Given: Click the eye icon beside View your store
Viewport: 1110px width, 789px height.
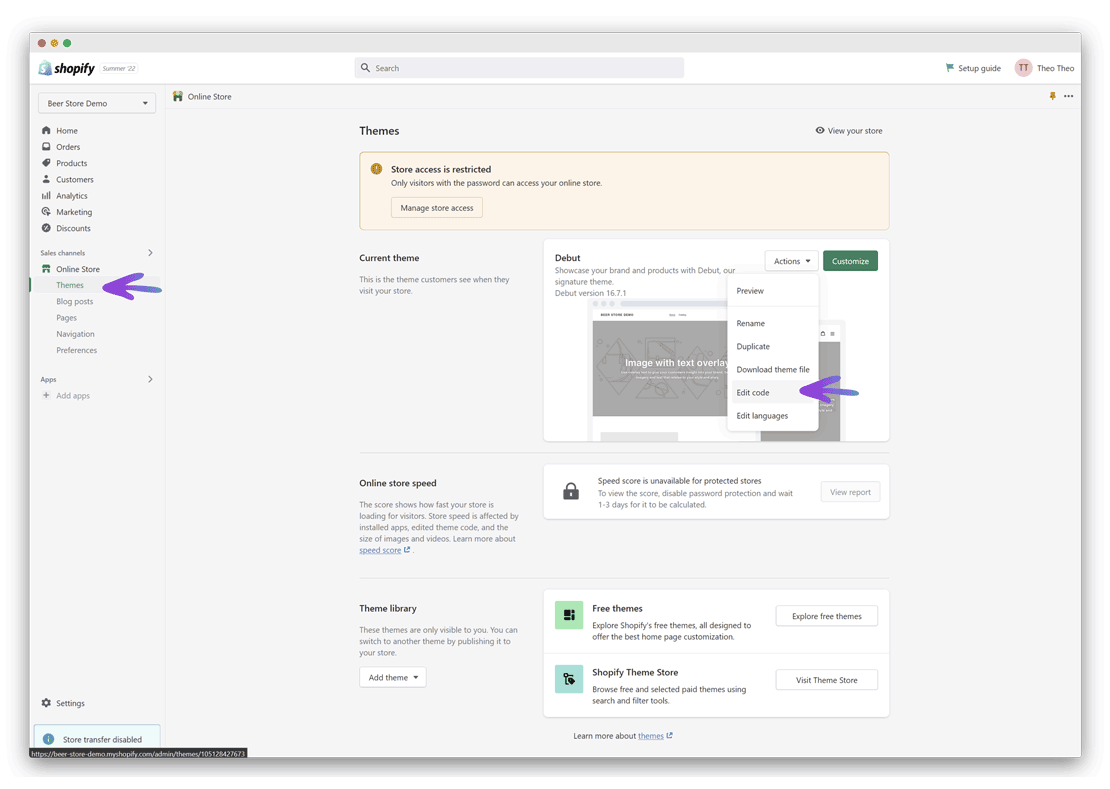Looking at the screenshot, I should click(x=820, y=130).
